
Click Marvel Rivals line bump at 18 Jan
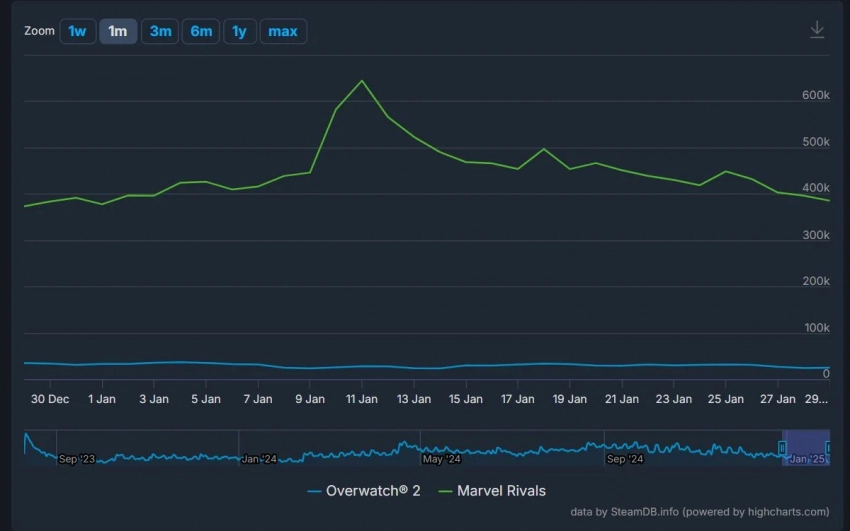pos(543,149)
